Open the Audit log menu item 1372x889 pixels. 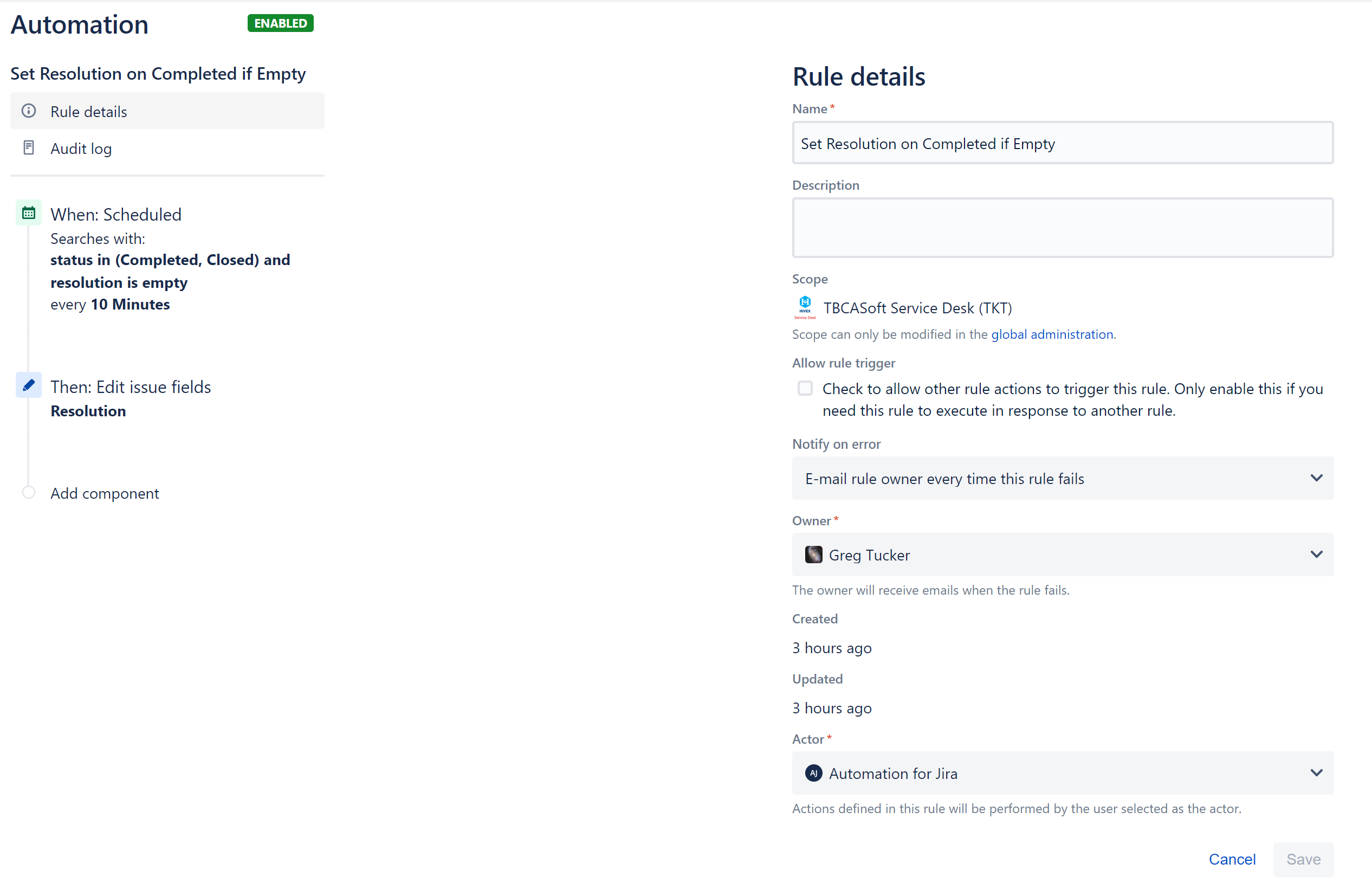(x=167, y=148)
